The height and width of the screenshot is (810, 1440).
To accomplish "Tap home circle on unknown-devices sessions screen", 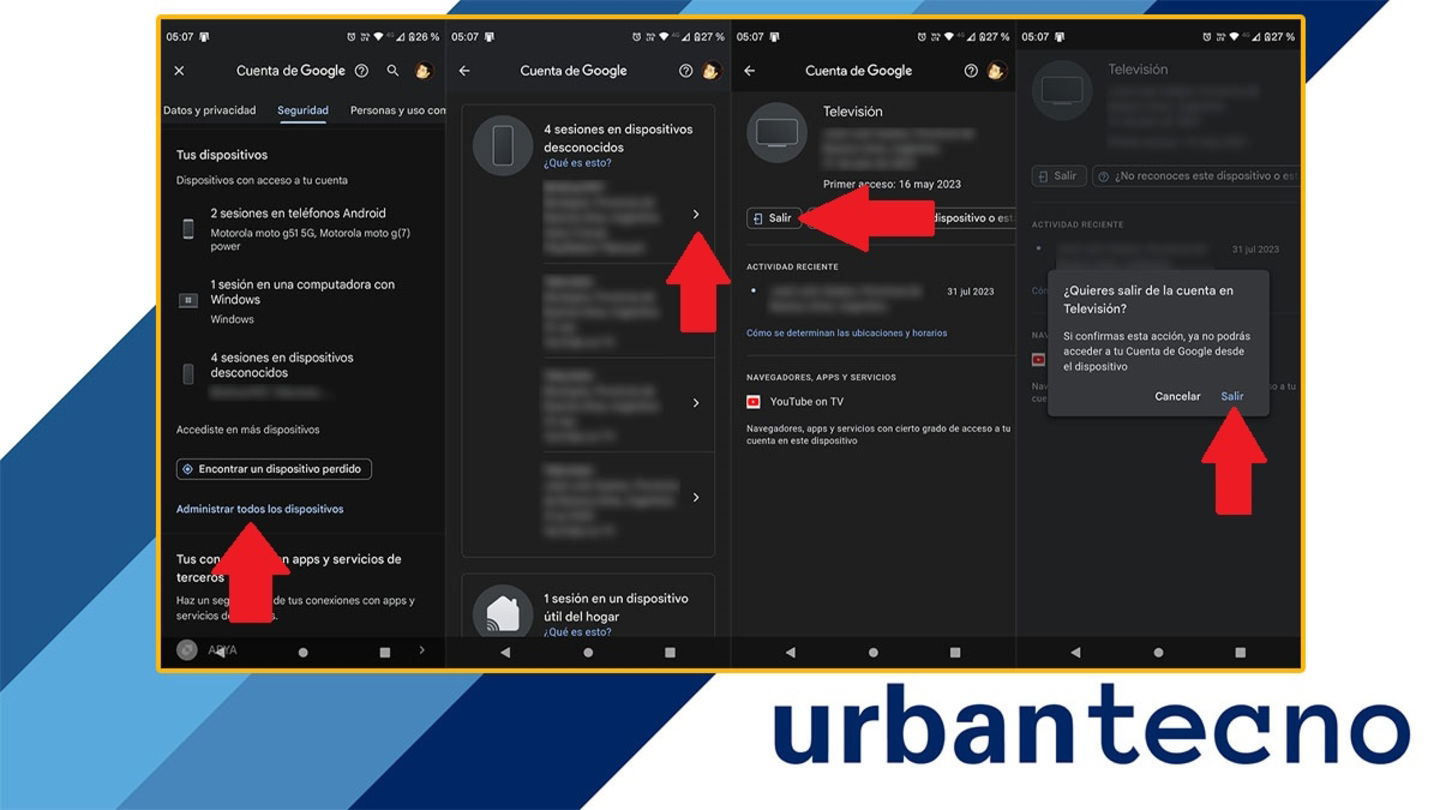I will point(588,652).
